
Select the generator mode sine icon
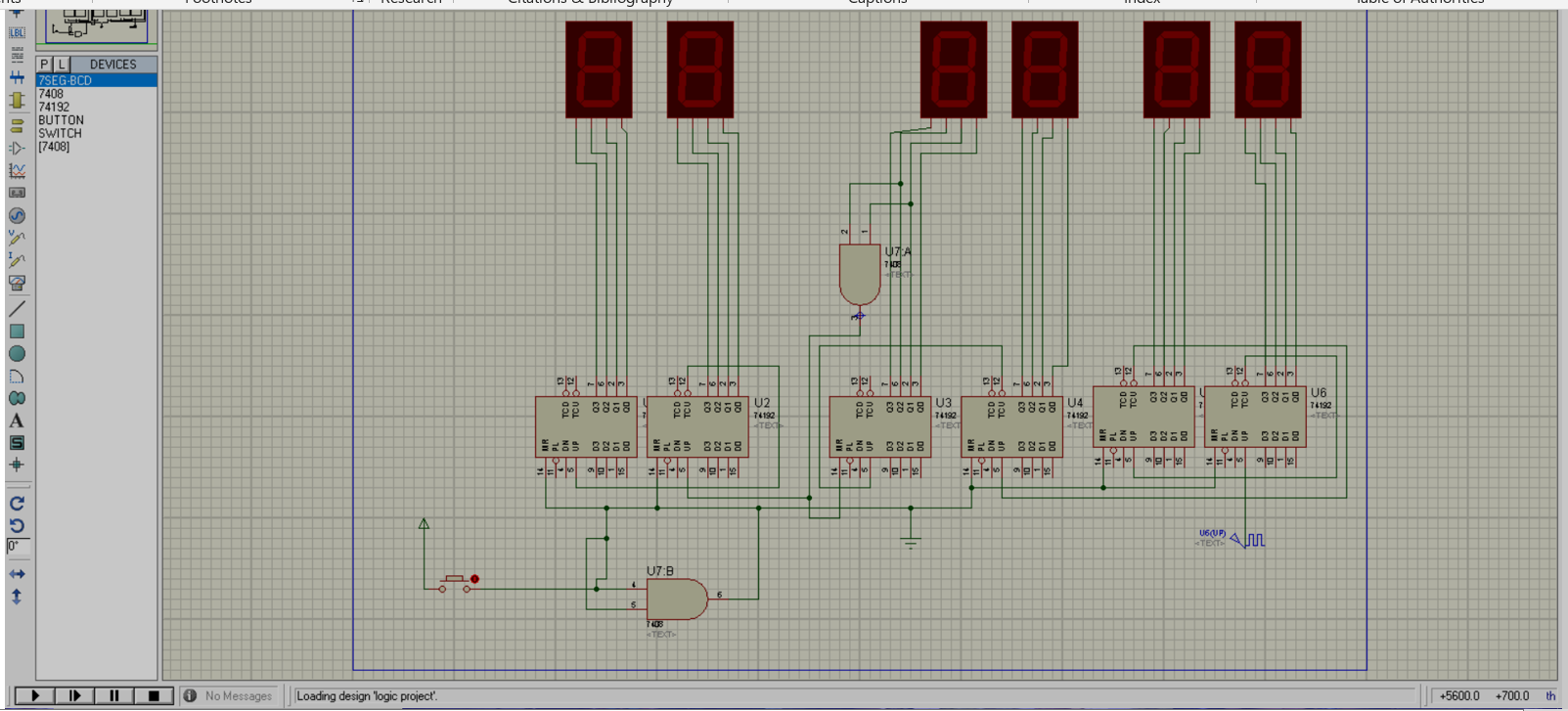point(17,215)
